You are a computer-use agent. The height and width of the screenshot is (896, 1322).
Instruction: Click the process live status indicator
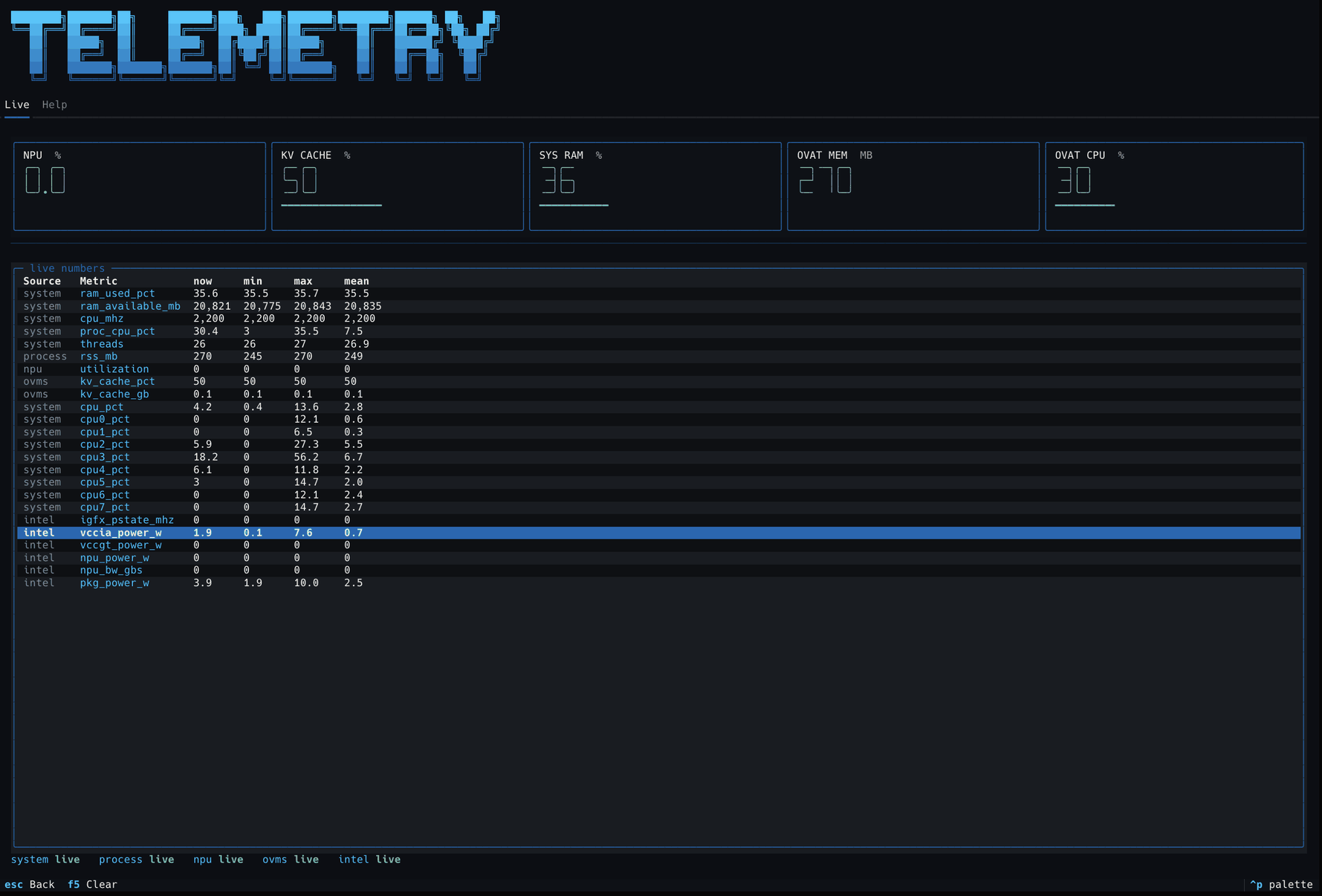(x=137, y=860)
